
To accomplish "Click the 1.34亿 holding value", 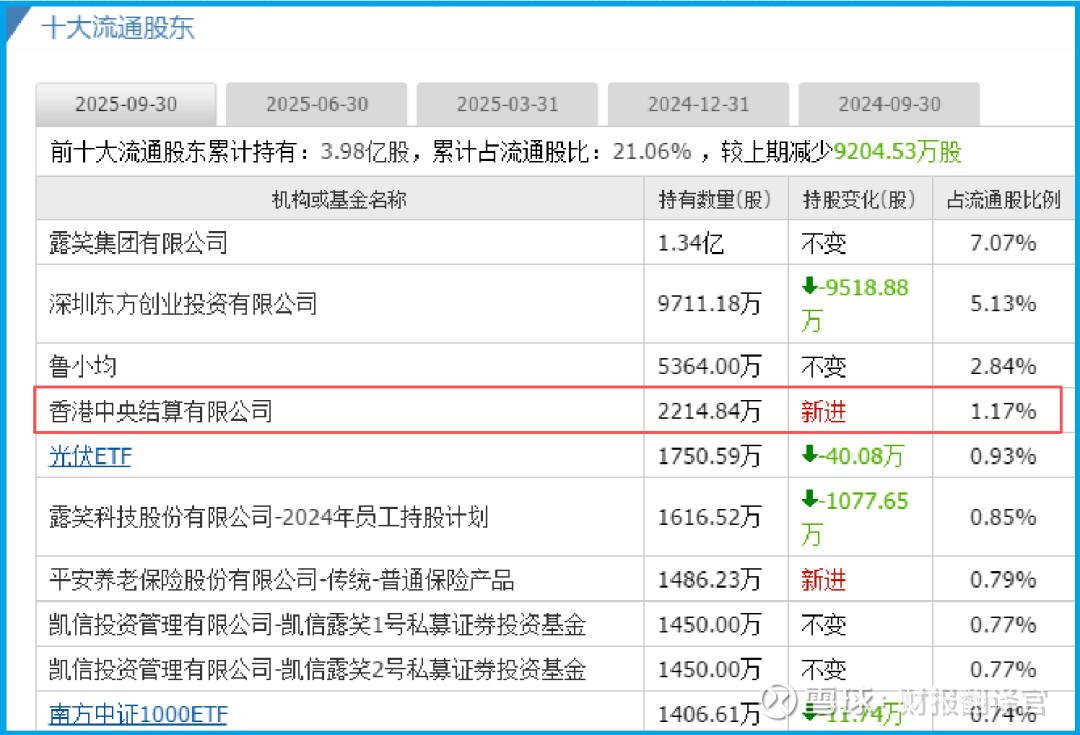I will pos(691,243).
